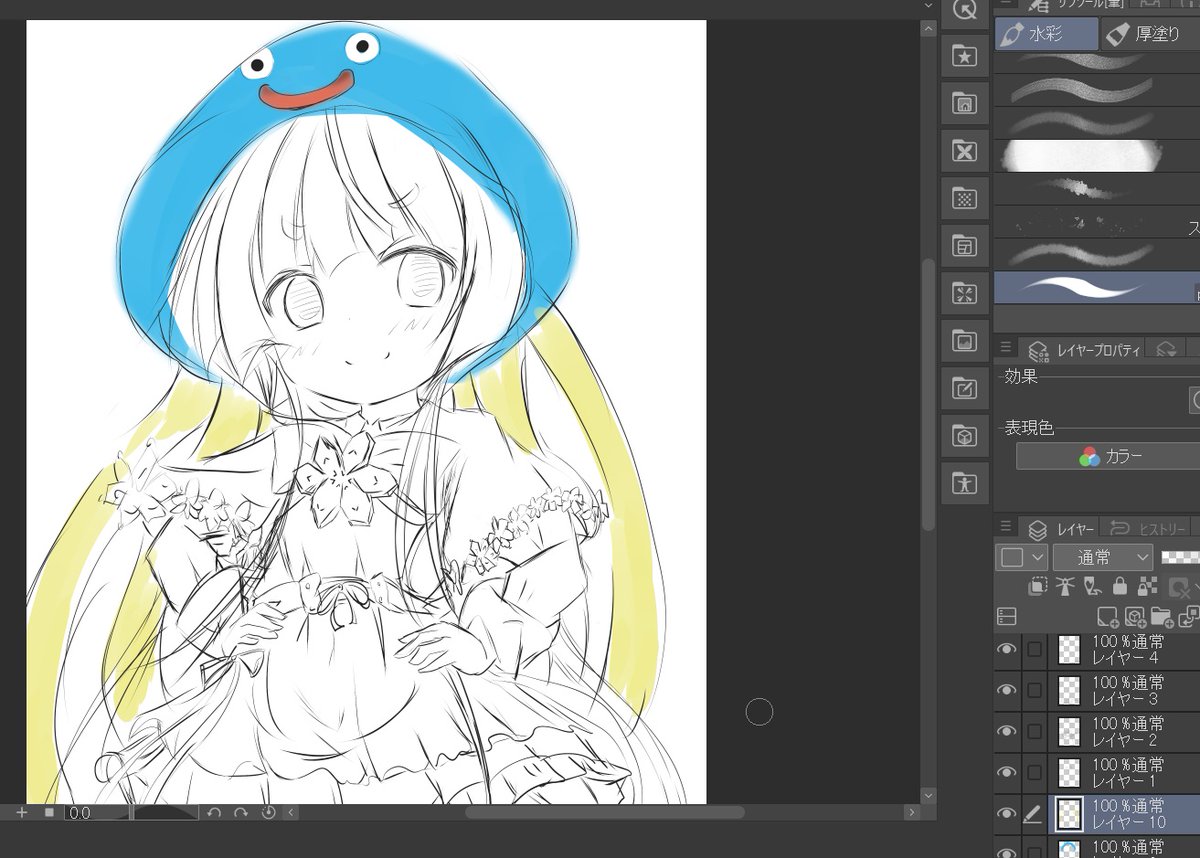Click the zoom in plus button below canvas
Screen dimensions: 1200x858
22,813
